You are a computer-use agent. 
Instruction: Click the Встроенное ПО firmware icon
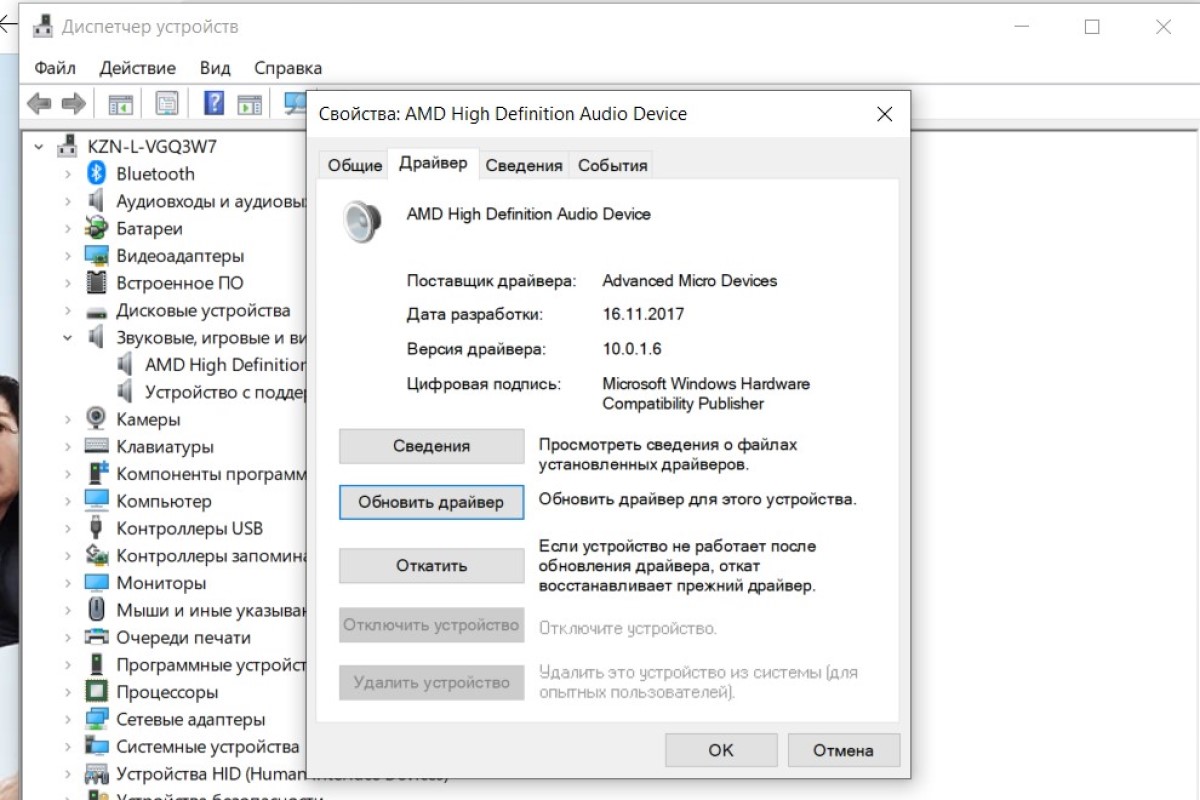(x=97, y=283)
